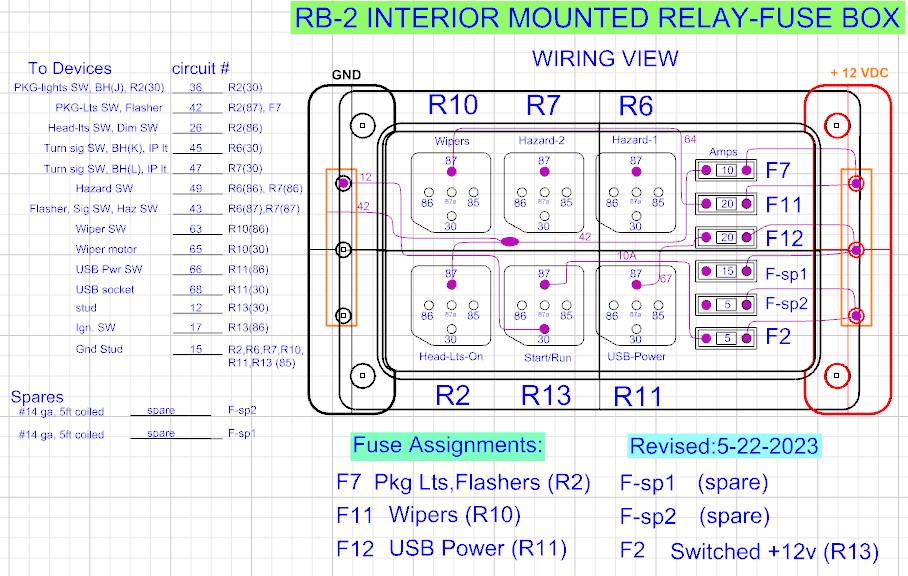
Task: Select the Hazard-2 relay caption
Action: [x=541, y=141]
